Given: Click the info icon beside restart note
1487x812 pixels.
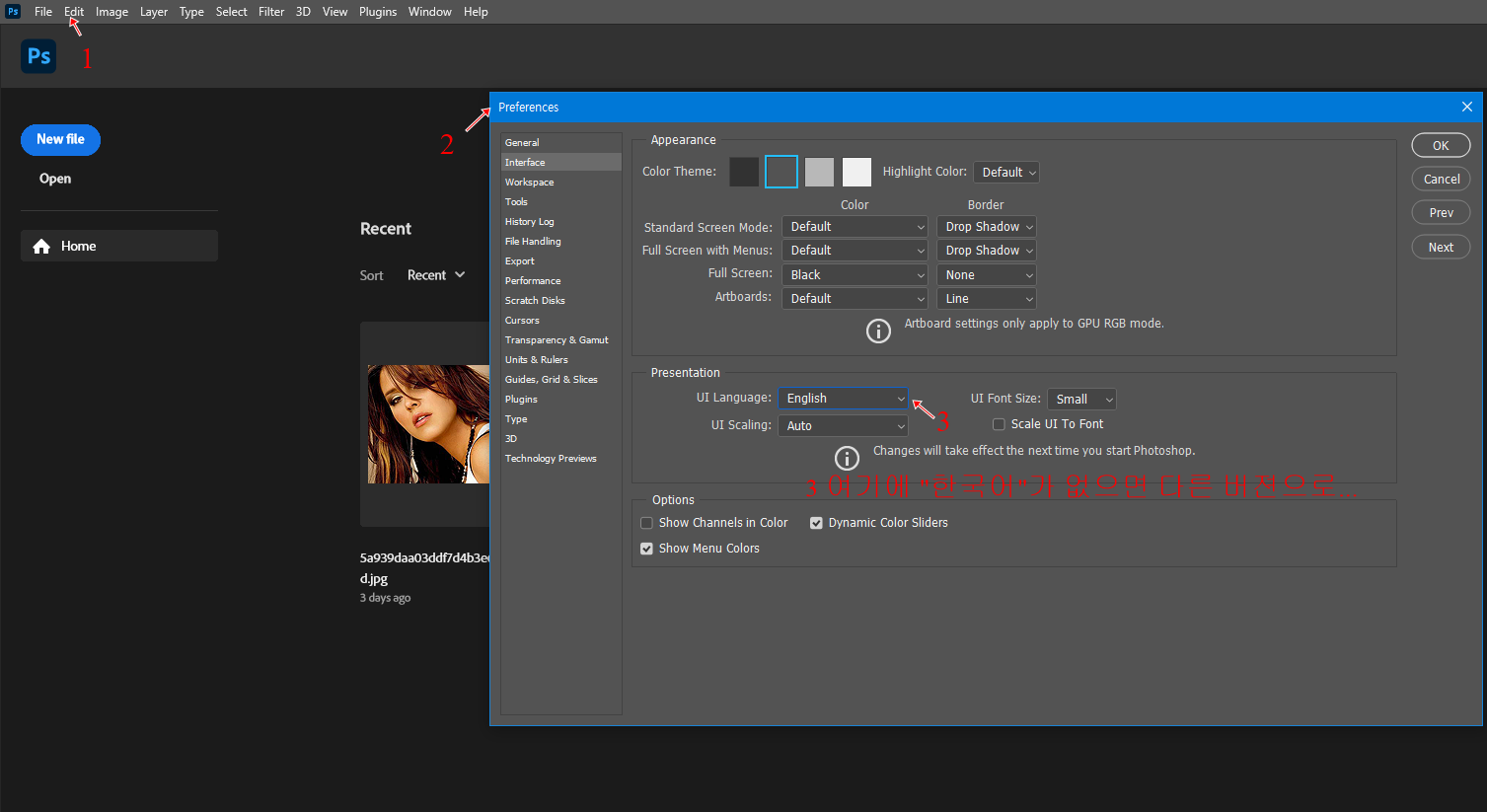Looking at the screenshot, I should [847, 458].
